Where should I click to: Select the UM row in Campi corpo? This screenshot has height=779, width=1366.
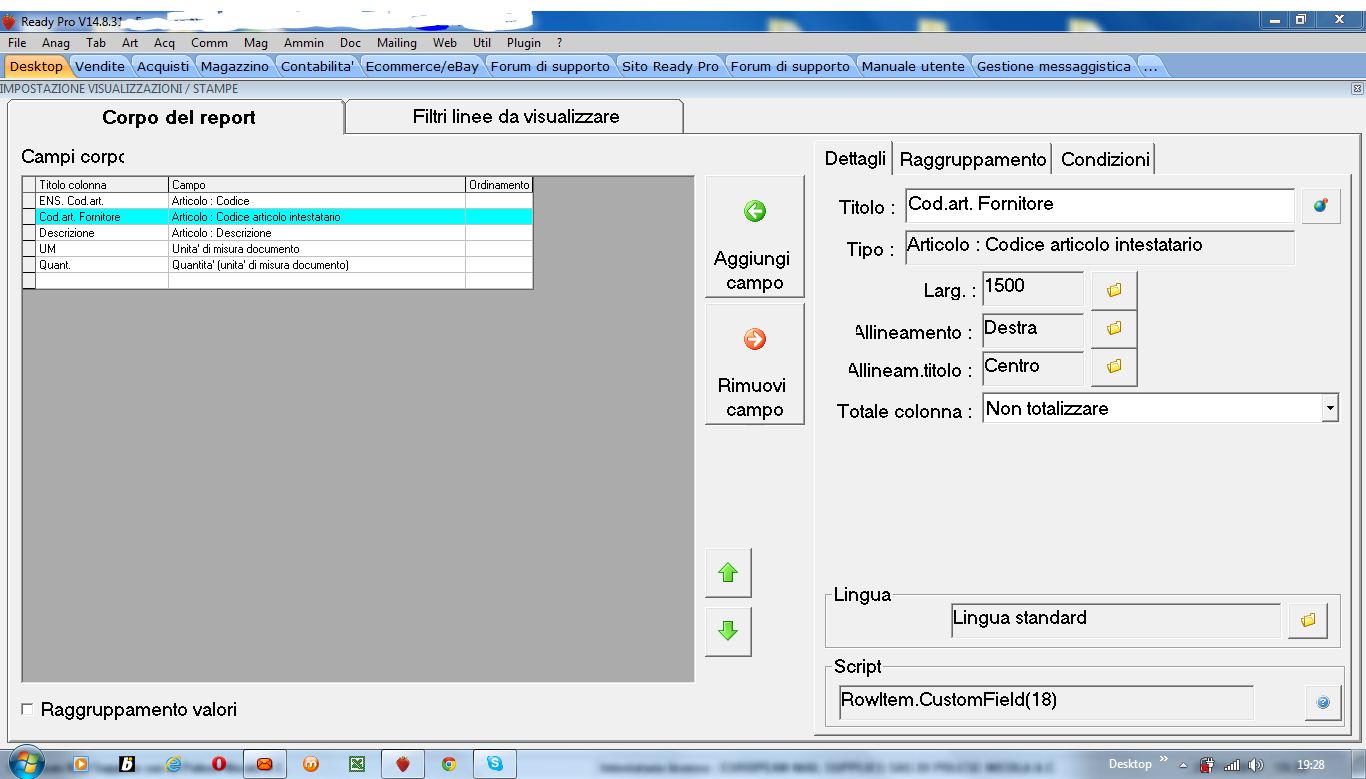pyautogui.click(x=277, y=249)
